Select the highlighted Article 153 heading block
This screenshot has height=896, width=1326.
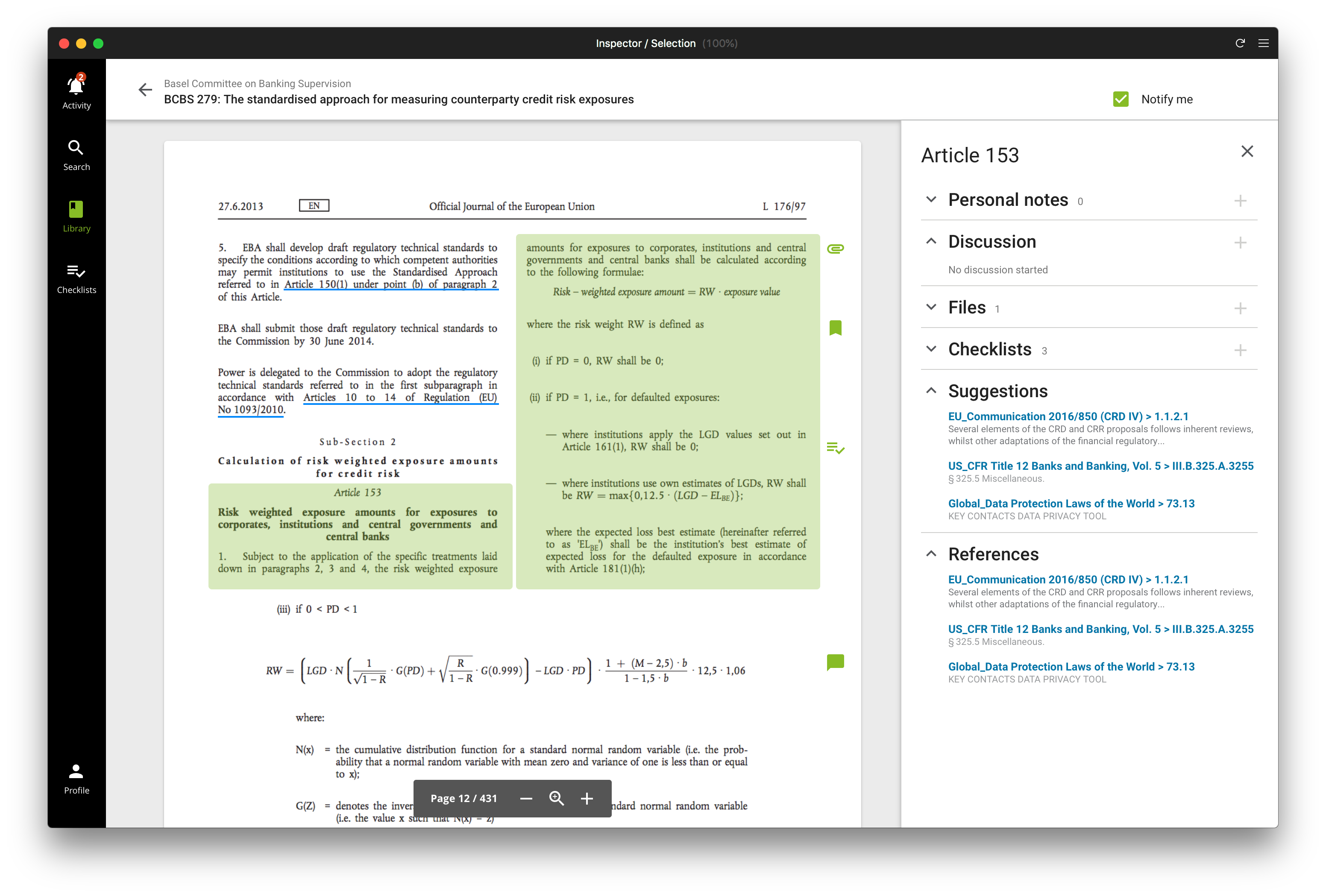360,536
